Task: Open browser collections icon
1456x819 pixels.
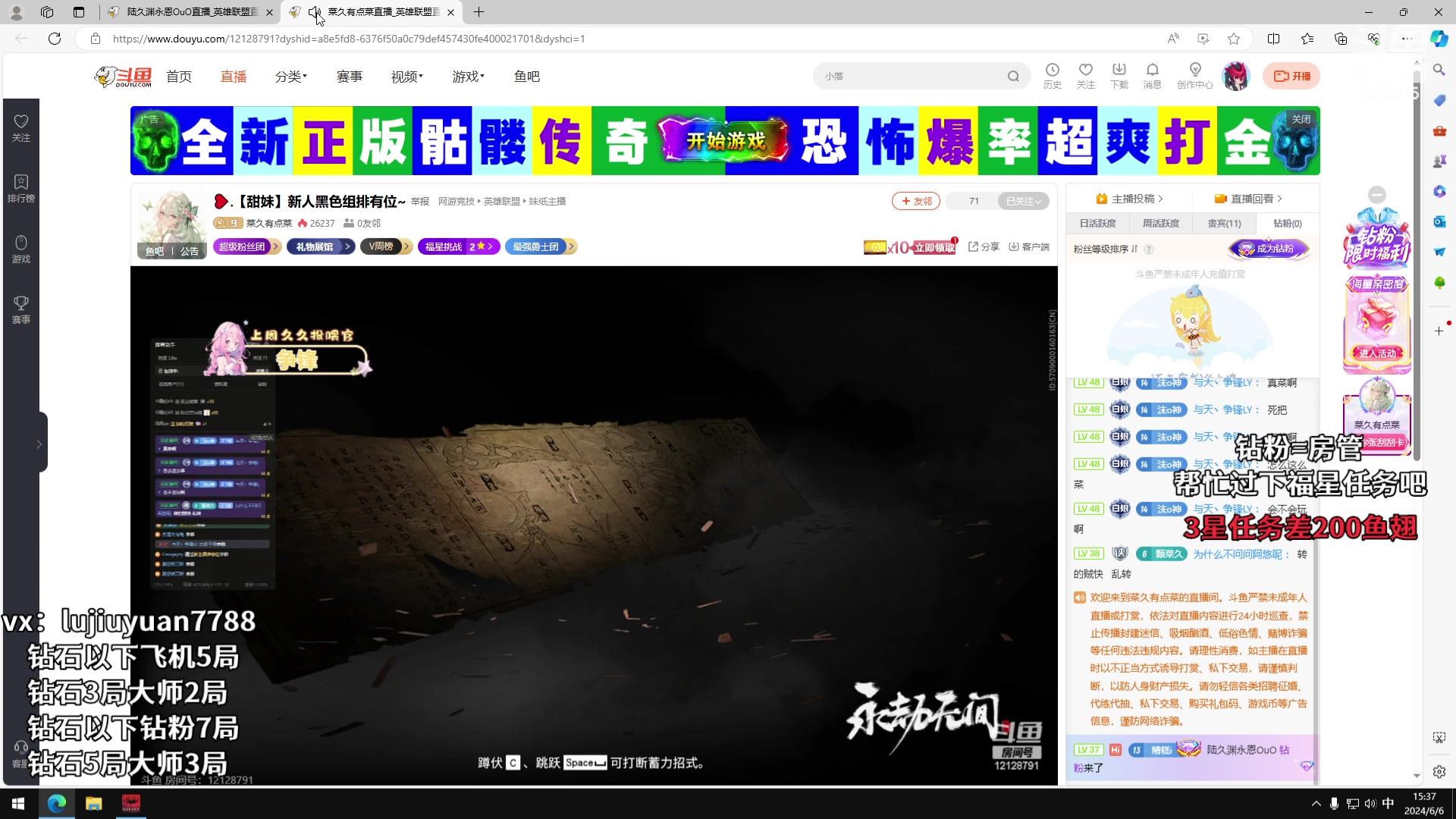Action: click(x=1341, y=39)
